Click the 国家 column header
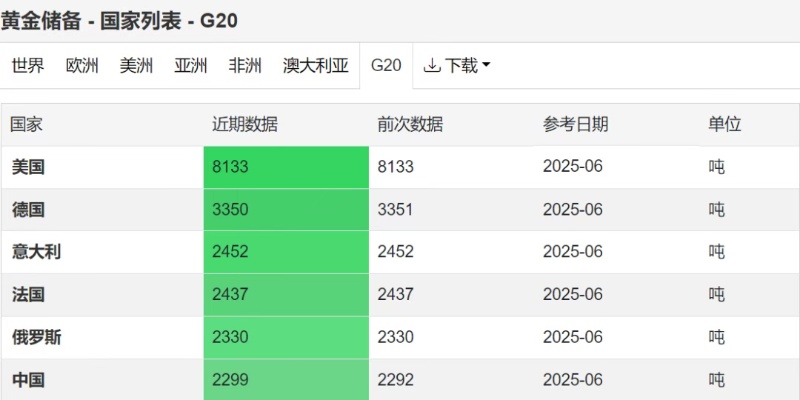The width and height of the screenshot is (800, 400). [26, 125]
